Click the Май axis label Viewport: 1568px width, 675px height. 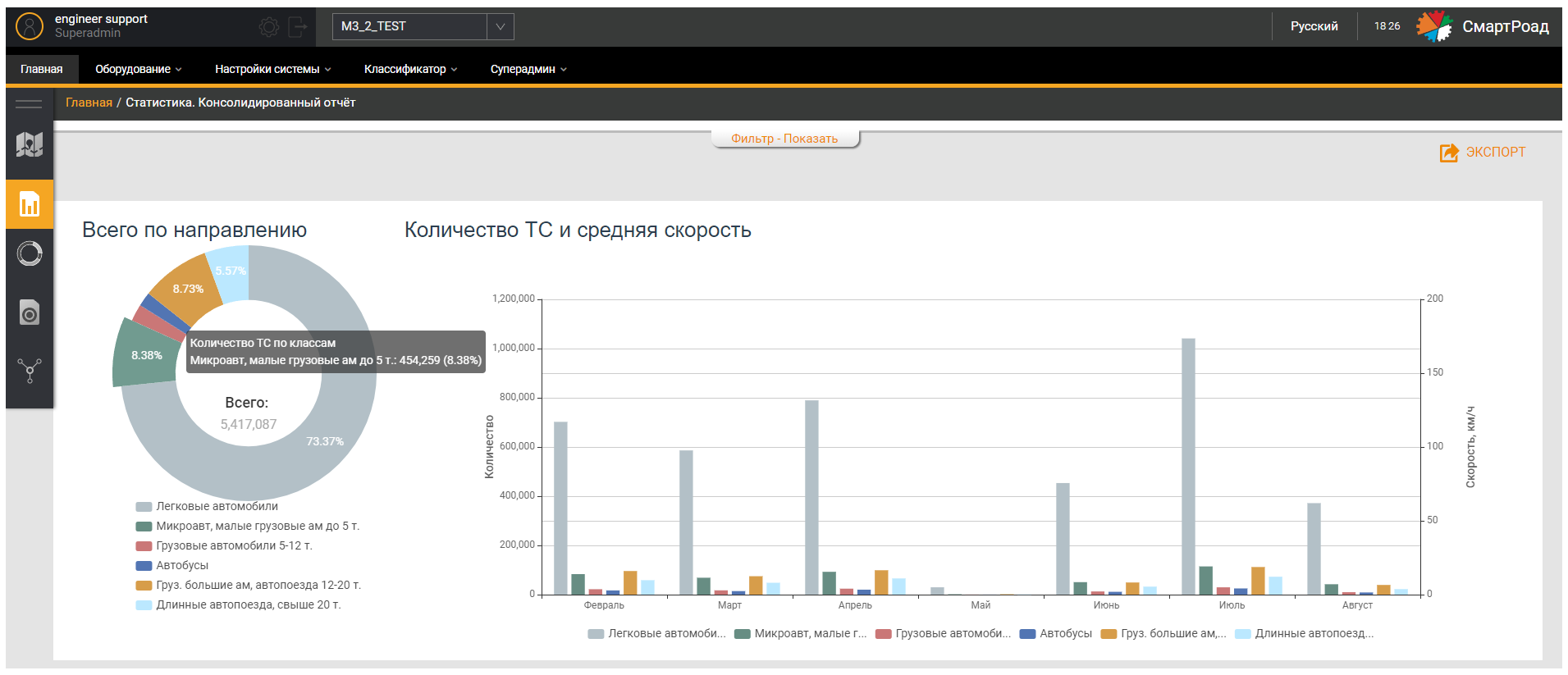[x=981, y=605]
